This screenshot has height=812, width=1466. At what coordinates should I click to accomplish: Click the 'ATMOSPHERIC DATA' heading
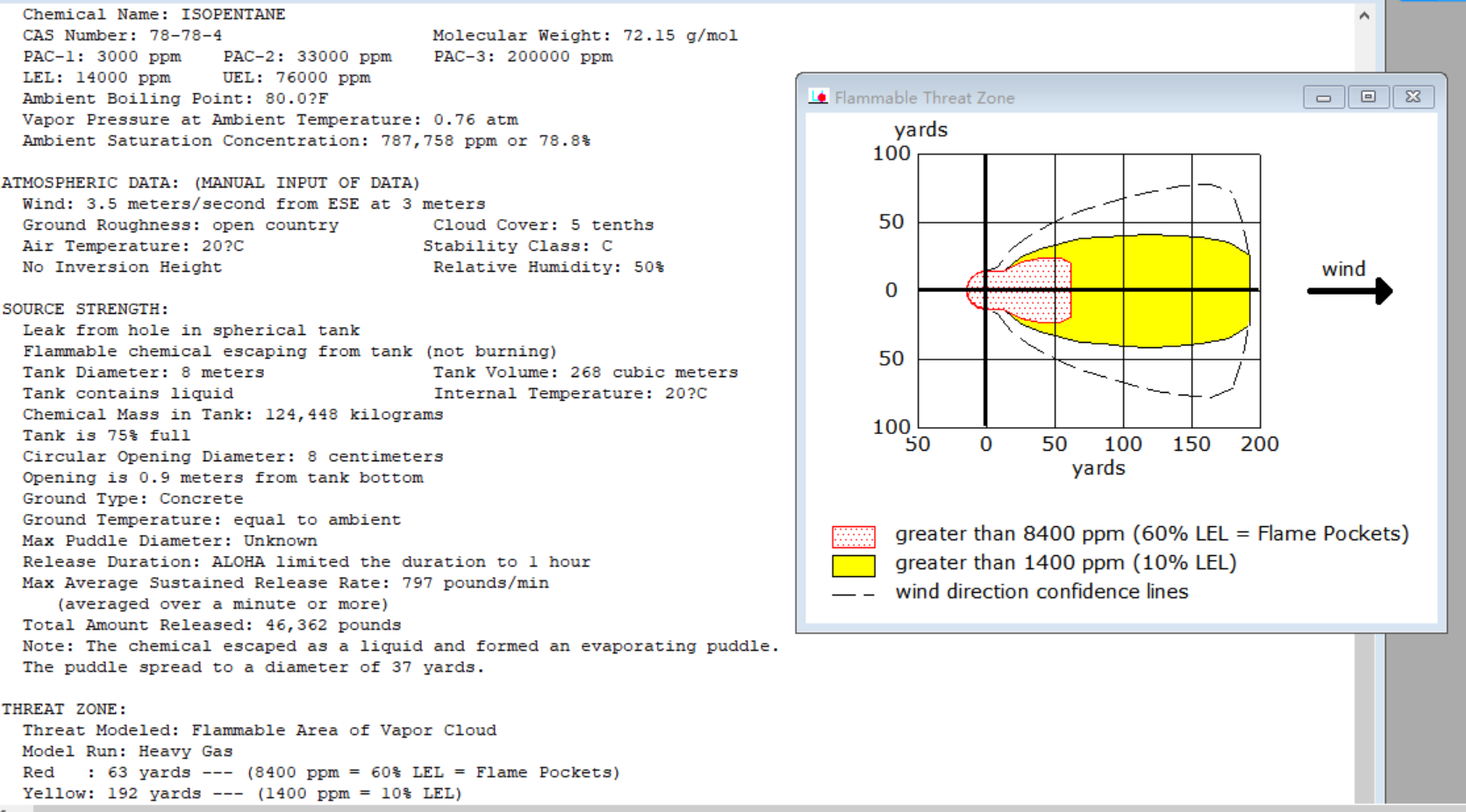[211, 182]
